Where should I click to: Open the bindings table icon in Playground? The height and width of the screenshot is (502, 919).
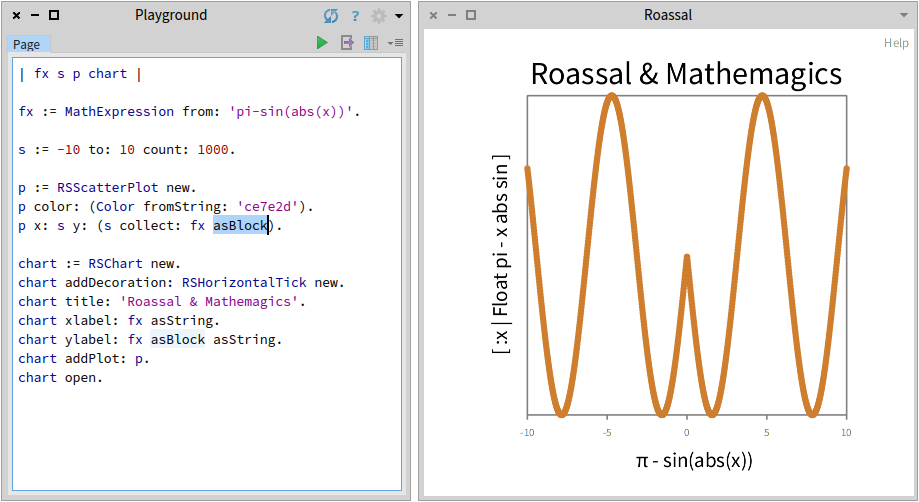tap(371, 43)
